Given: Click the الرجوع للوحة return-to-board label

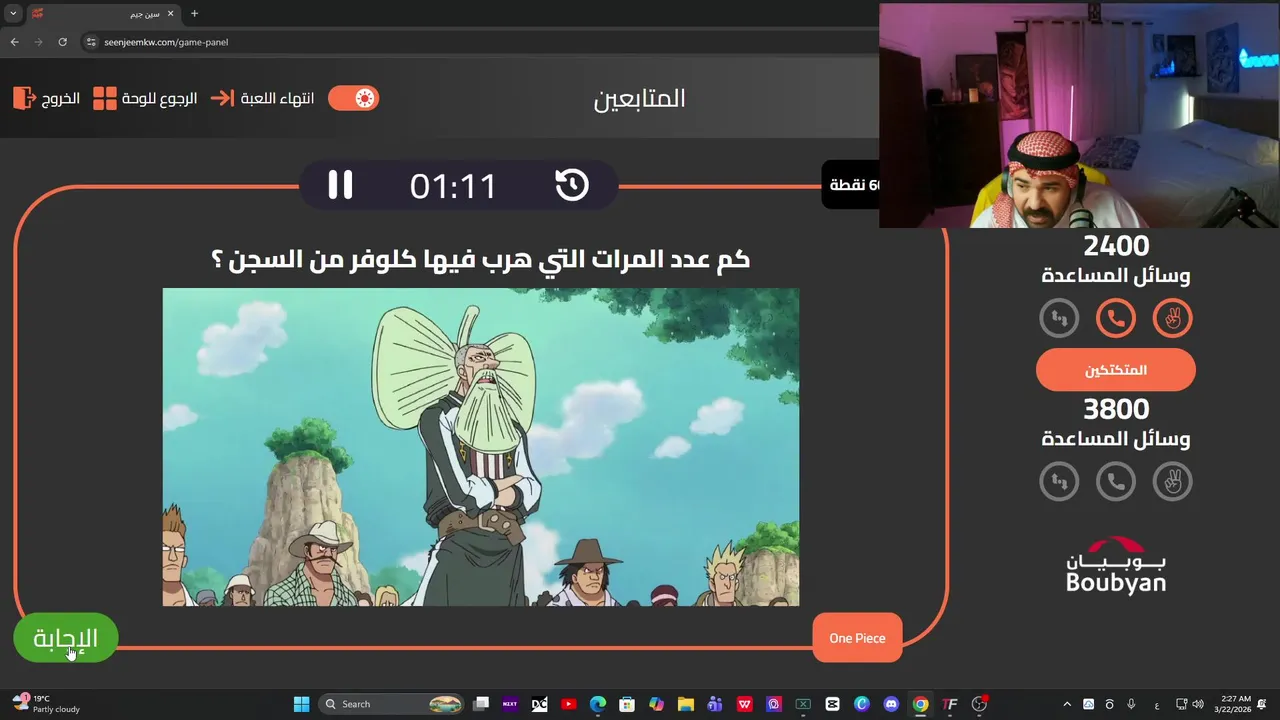Looking at the screenshot, I should click(160, 98).
